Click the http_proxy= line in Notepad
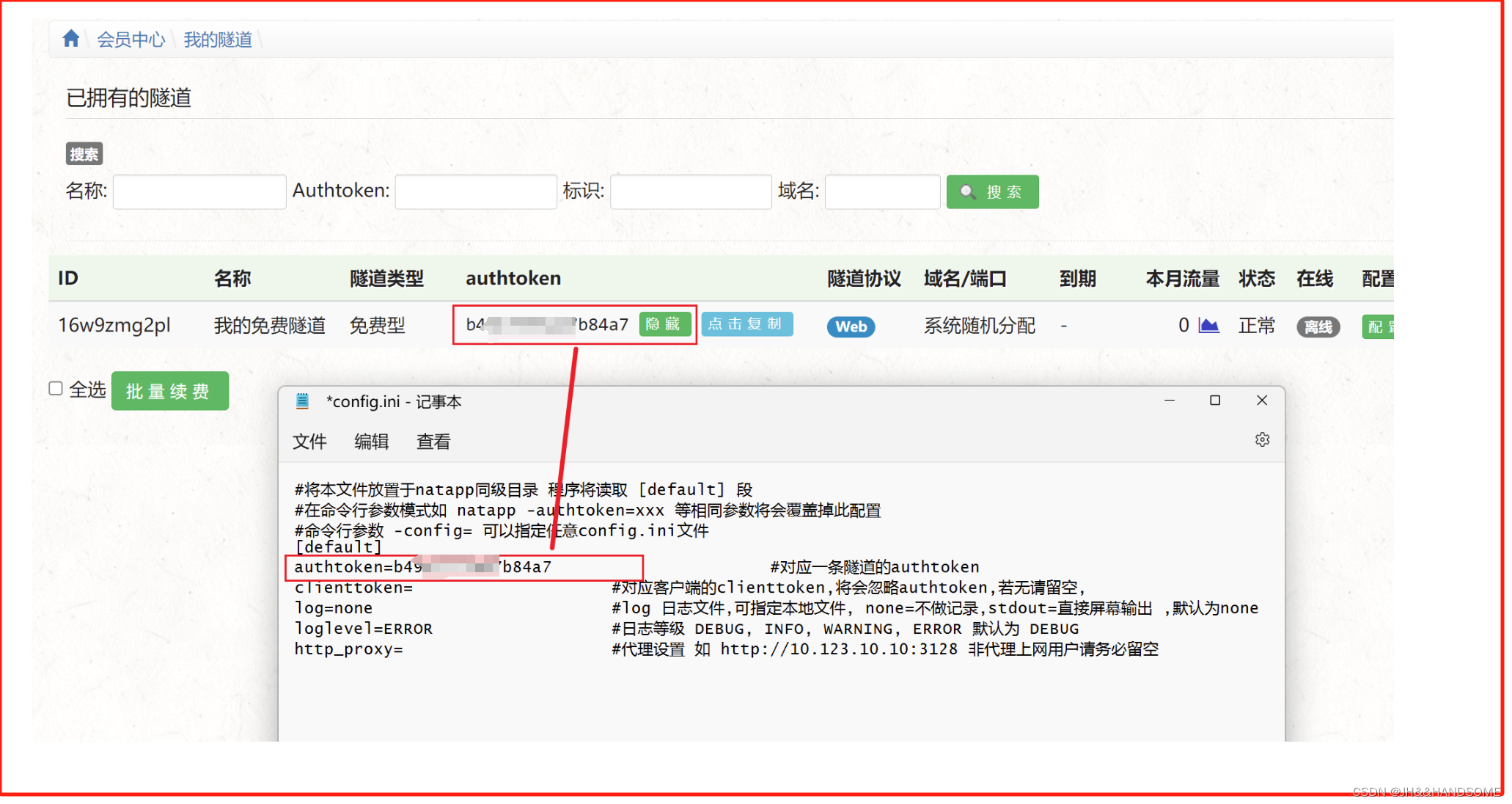 click(348, 649)
